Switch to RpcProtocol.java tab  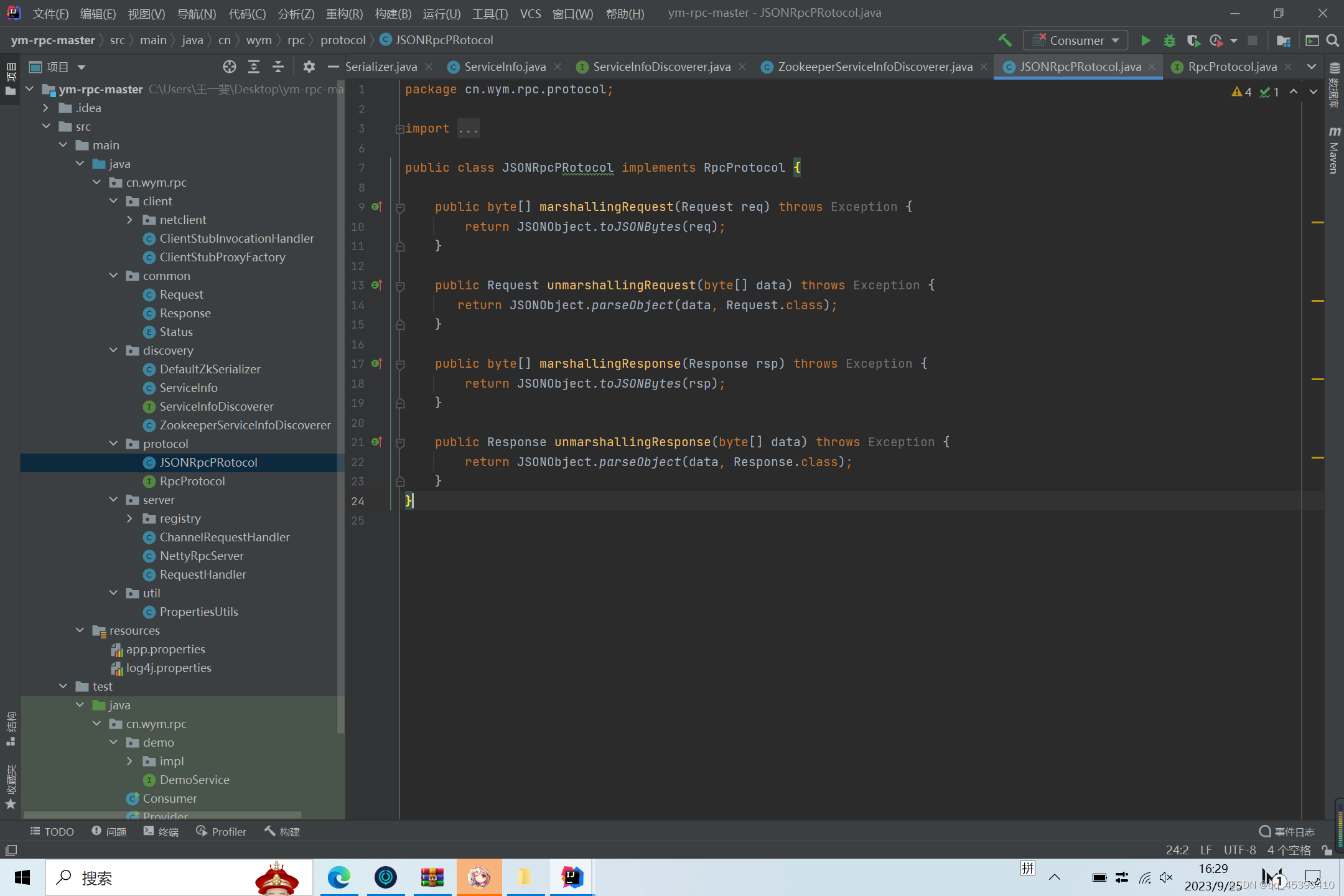pos(1231,67)
